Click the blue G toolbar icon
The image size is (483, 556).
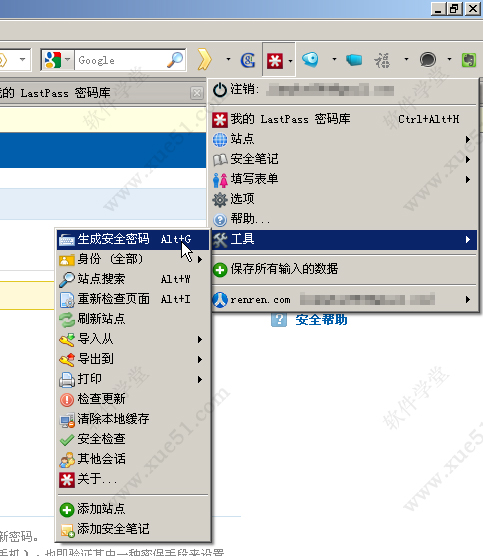[248, 60]
